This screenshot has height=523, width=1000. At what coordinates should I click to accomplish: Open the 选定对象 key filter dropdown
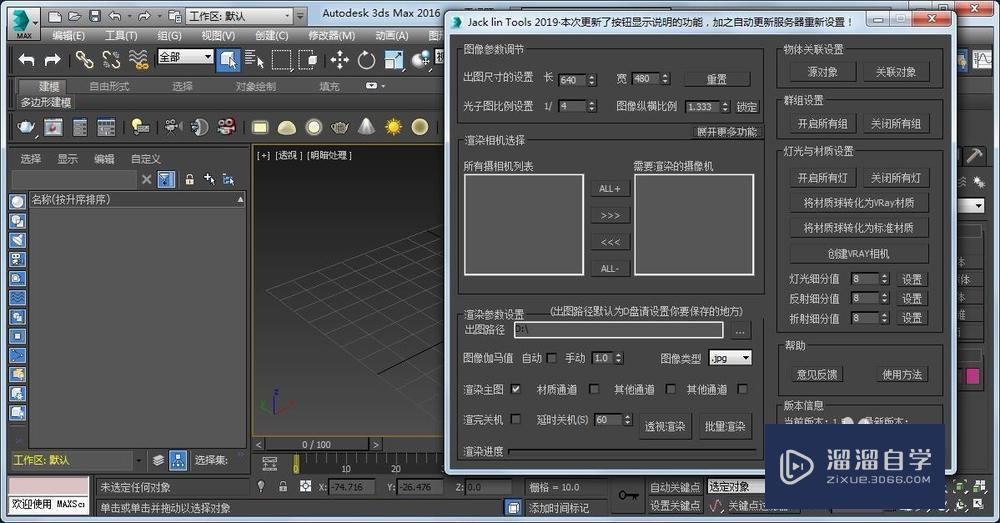737,487
